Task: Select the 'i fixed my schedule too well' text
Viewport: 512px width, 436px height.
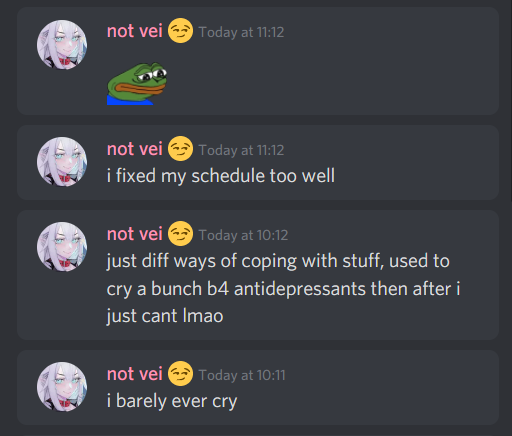Action: pos(221,176)
